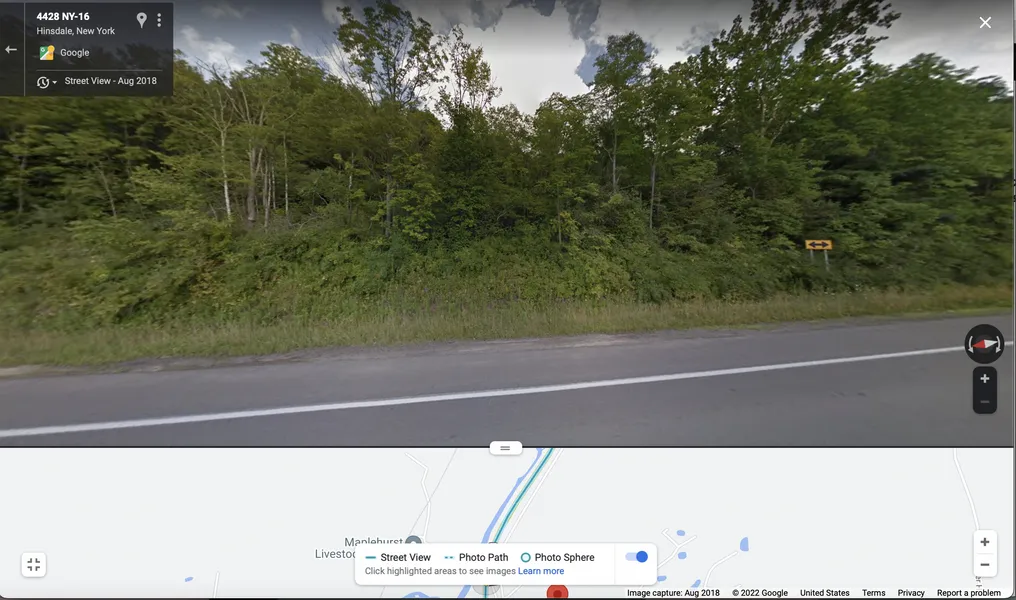Close Street View with the X button
1016x600 pixels.
tap(985, 23)
